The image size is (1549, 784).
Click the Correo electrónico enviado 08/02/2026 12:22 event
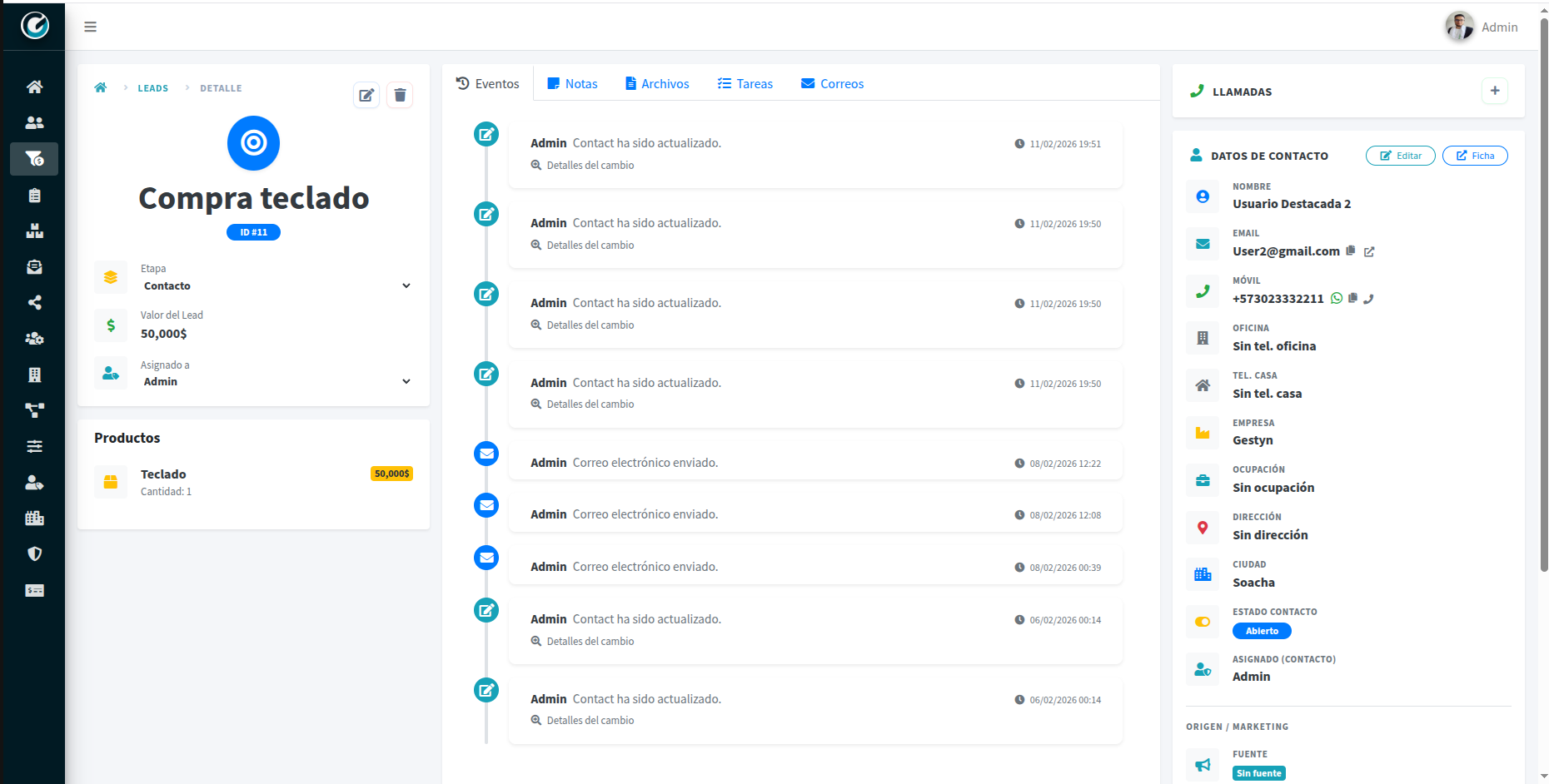(x=815, y=463)
